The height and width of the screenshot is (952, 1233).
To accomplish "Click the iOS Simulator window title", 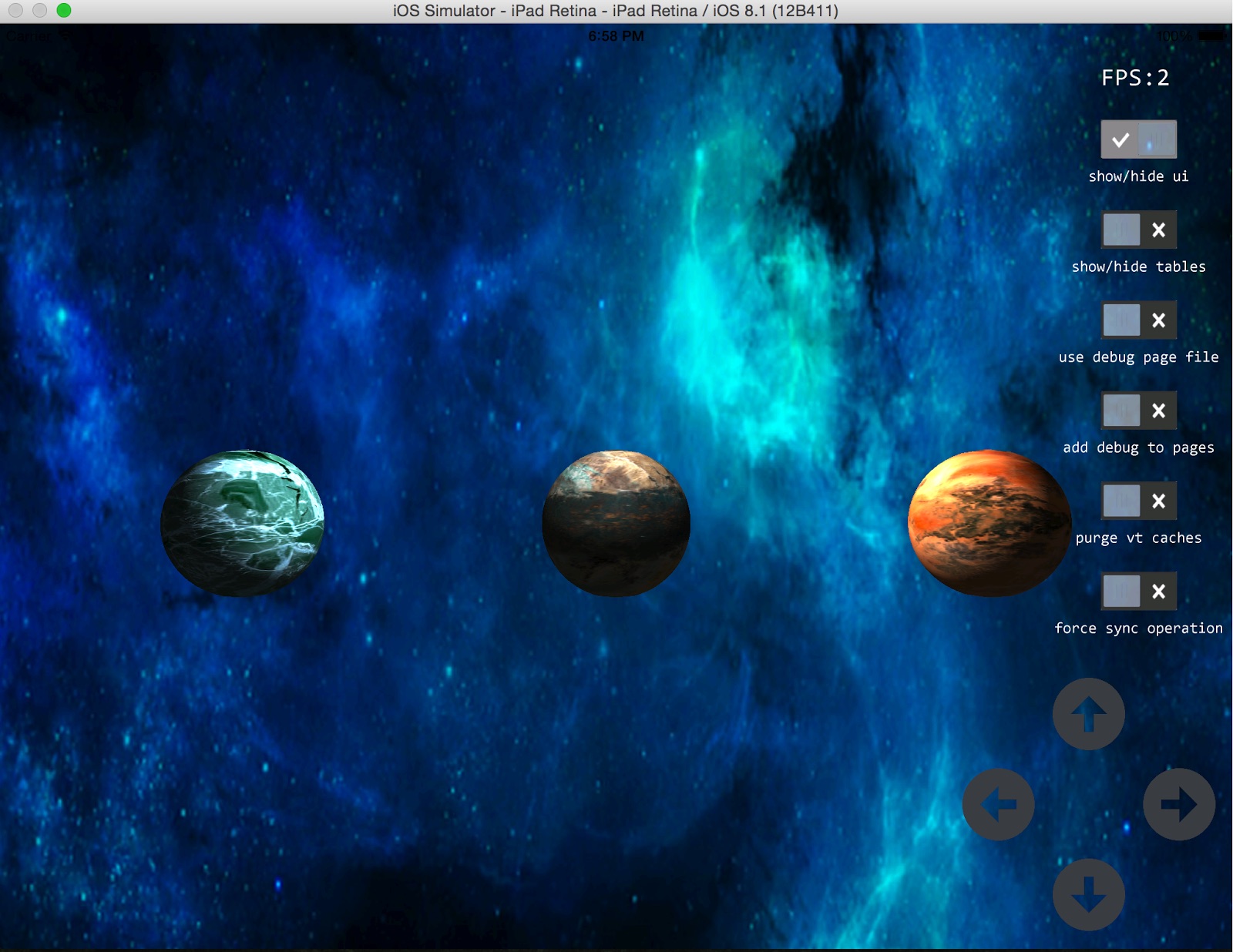I will tap(616, 11).
